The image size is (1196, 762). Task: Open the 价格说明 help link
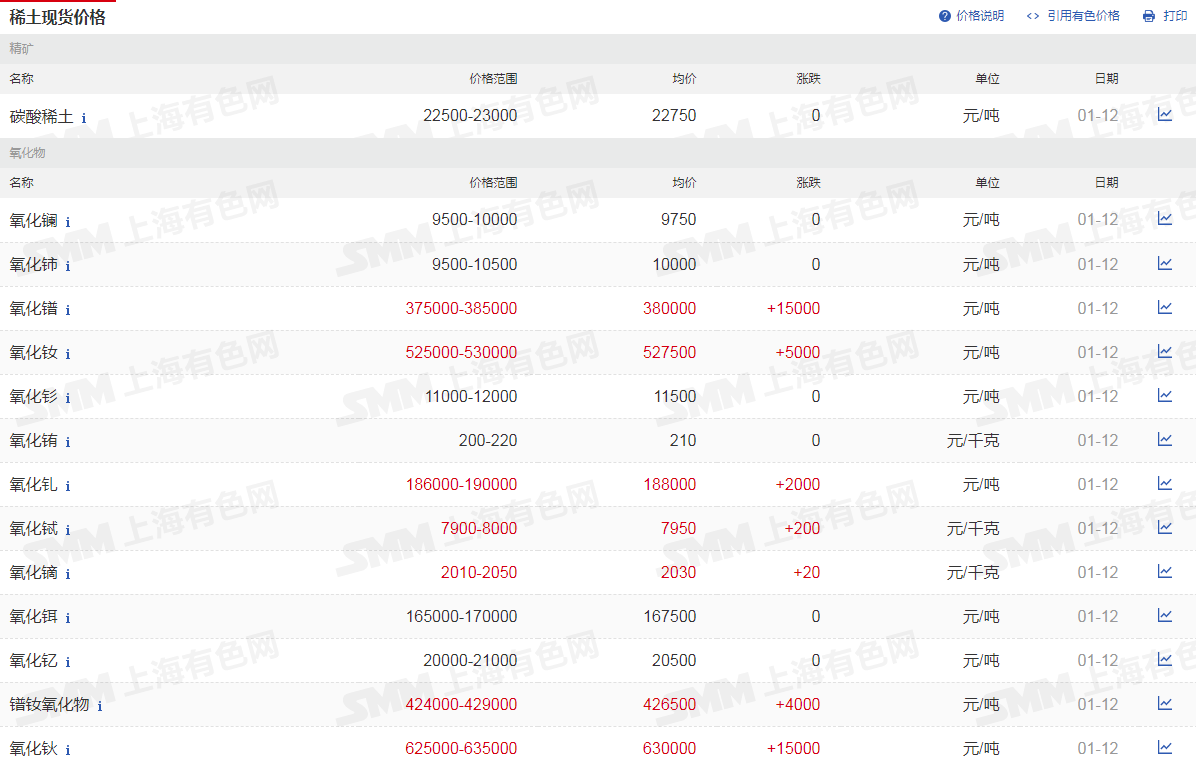pyautogui.click(x=971, y=16)
